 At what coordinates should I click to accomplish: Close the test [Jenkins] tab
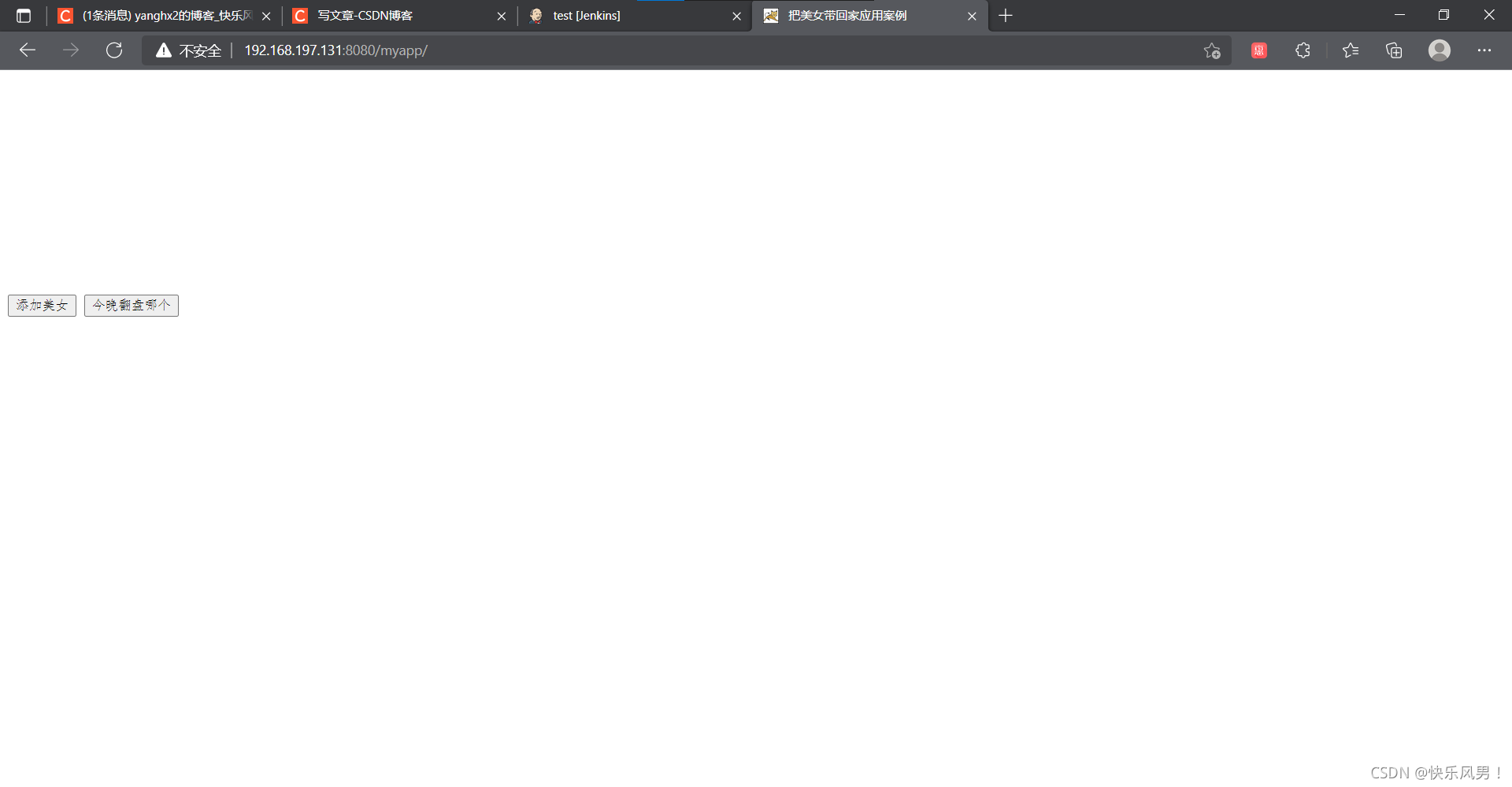click(x=737, y=16)
